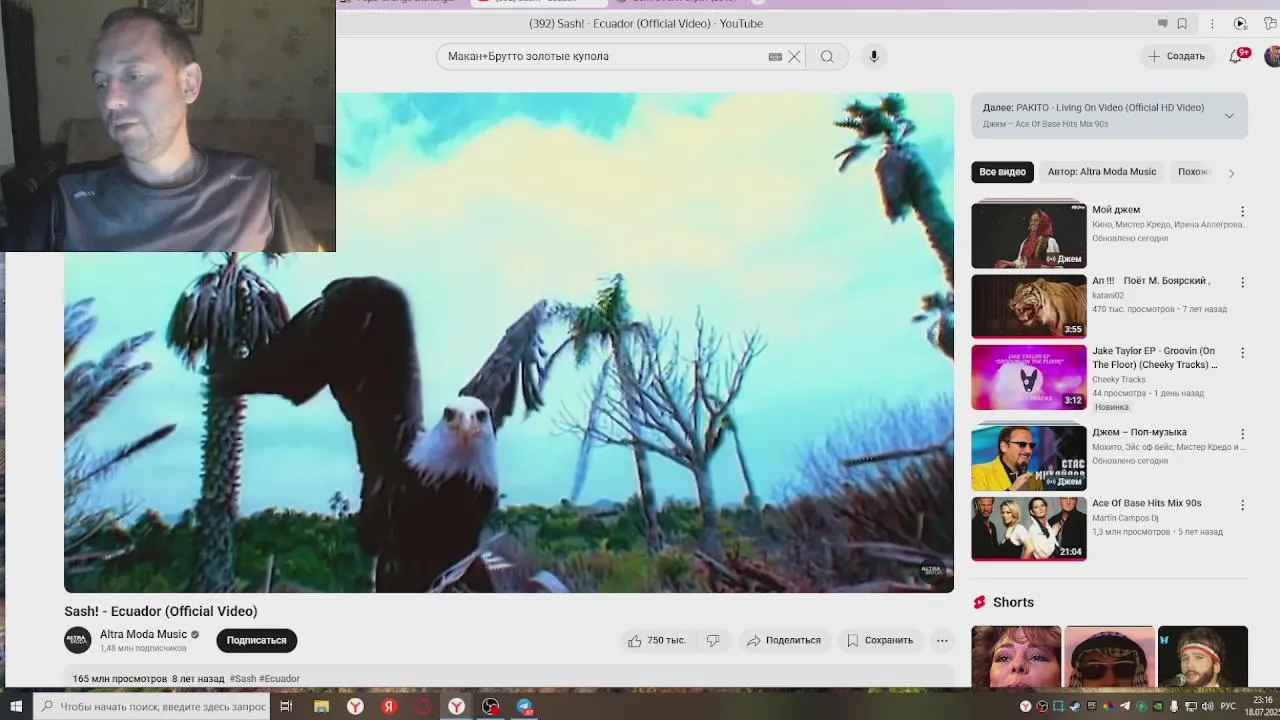Clear the YouTube search field text

pyautogui.click(x=794, y=57)
